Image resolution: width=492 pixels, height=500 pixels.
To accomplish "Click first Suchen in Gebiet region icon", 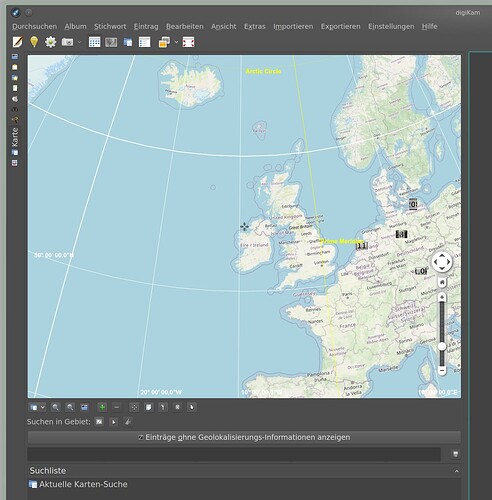I will tap(99, 422).
